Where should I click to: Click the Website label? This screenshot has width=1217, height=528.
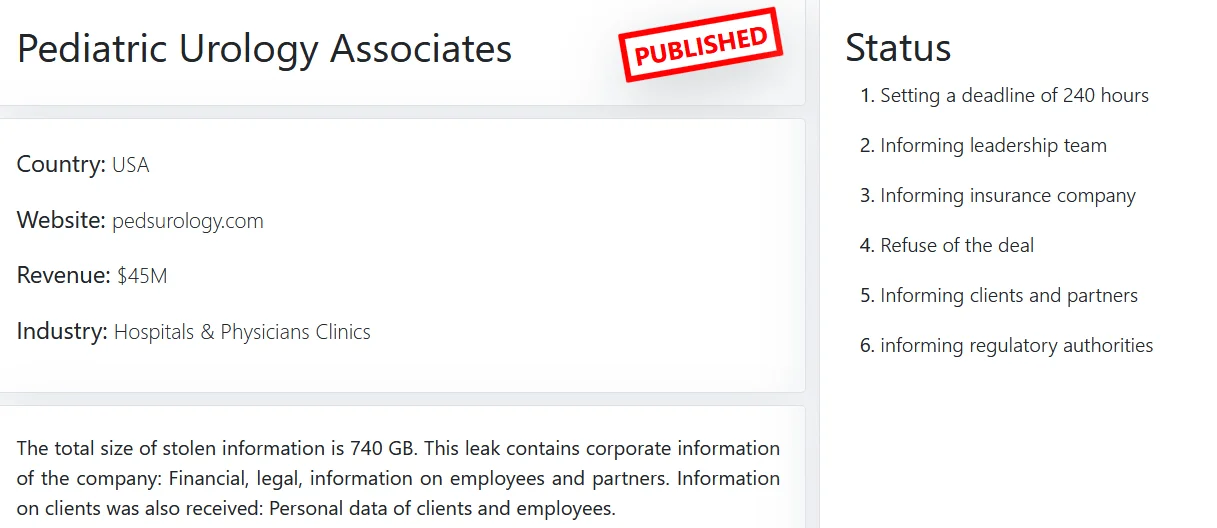pyautogui.click(x=61, y=220)
